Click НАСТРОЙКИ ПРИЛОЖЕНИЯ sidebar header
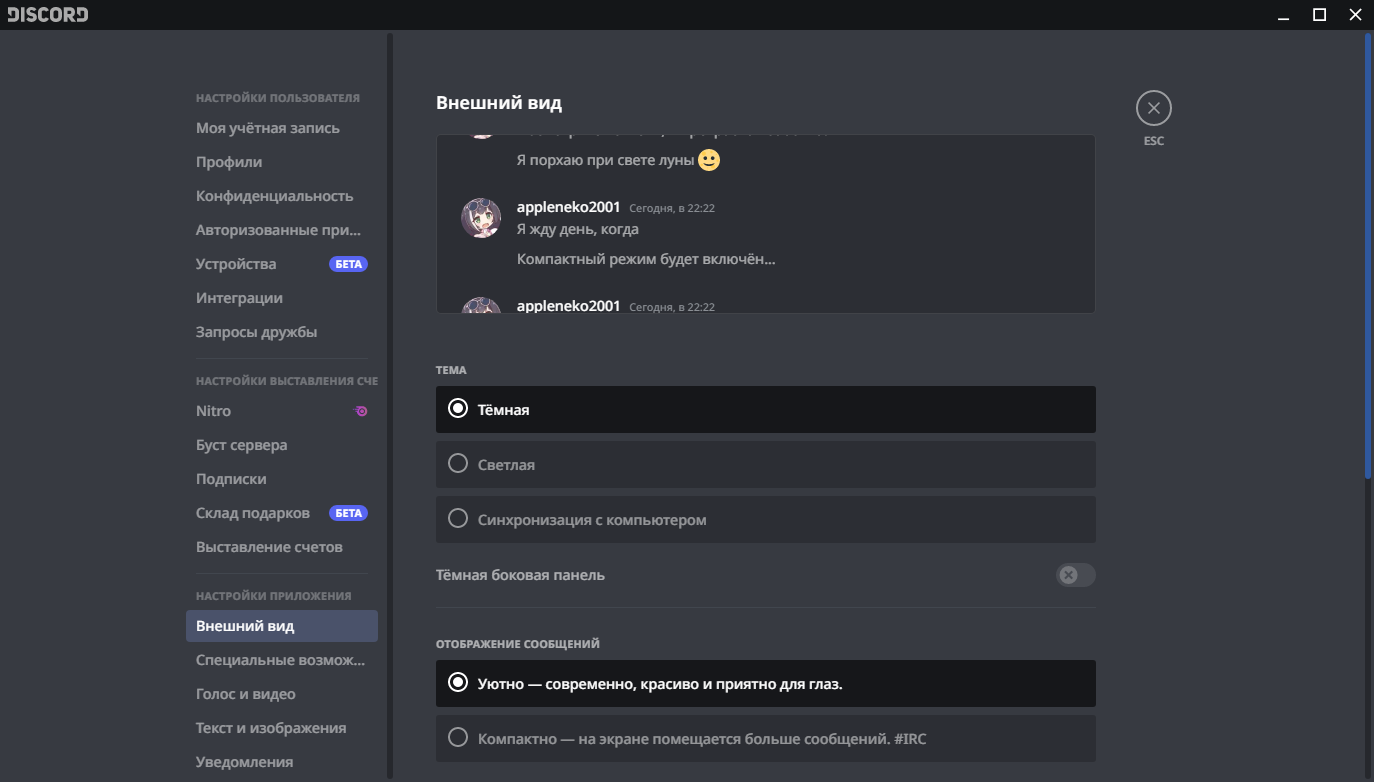Image resolution: width=1374 pixels, height=782 pixels. (x=274, y=596)
